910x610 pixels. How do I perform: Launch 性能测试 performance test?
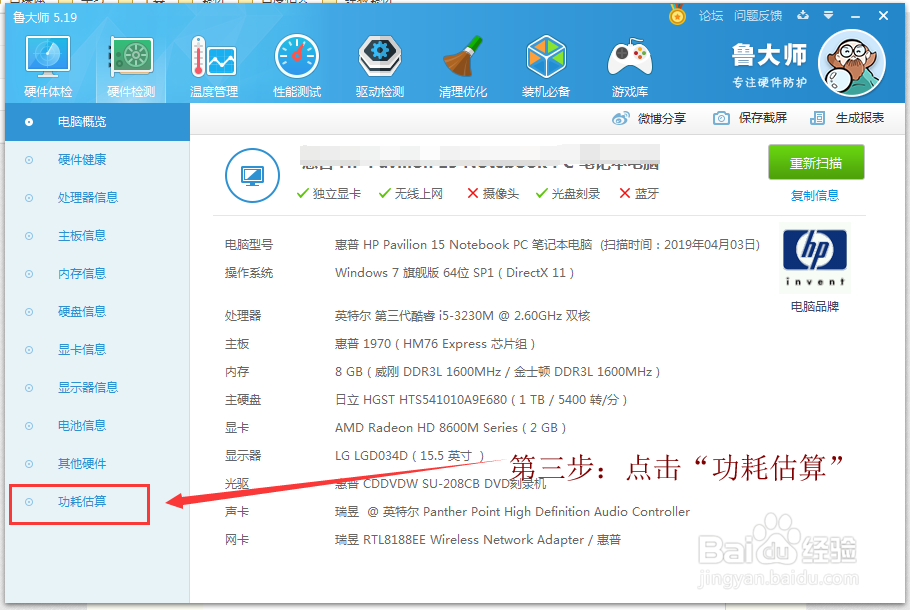297,66
